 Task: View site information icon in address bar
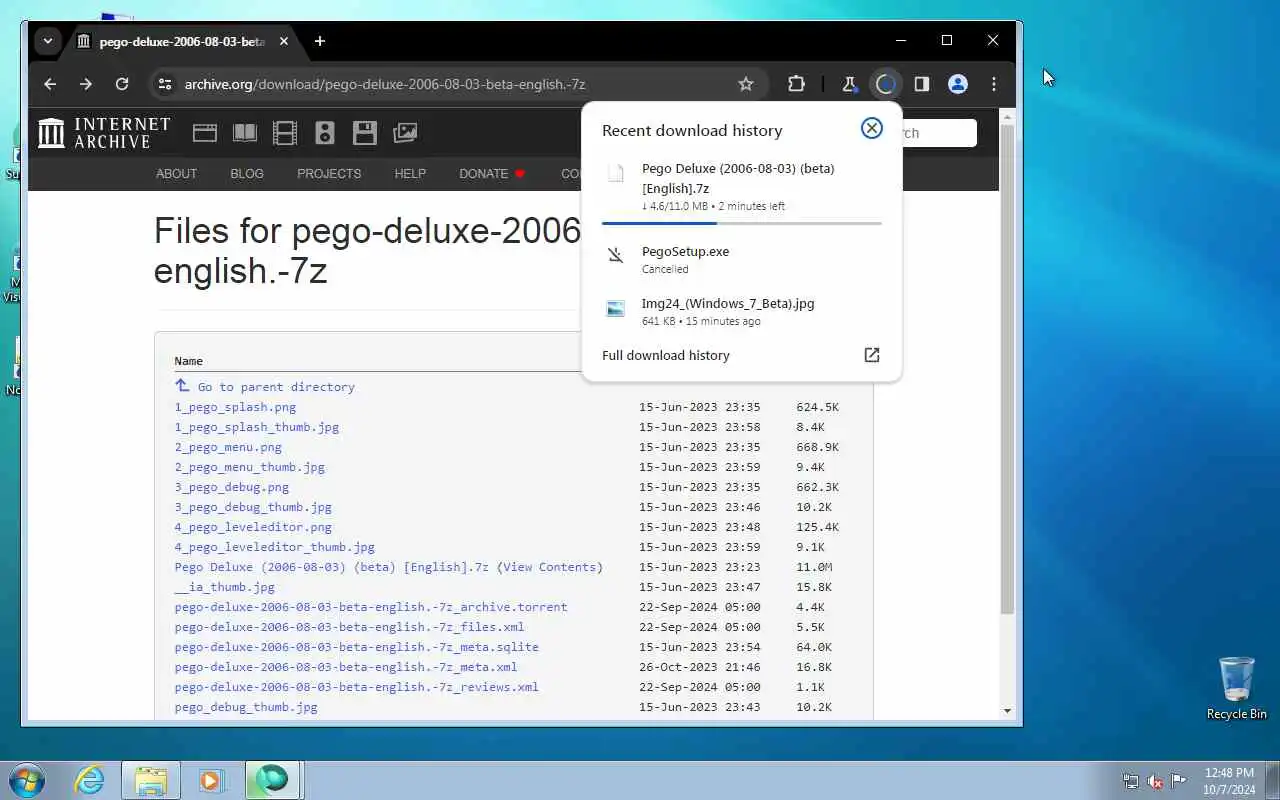pyautogui.click(x=165, y=84)
